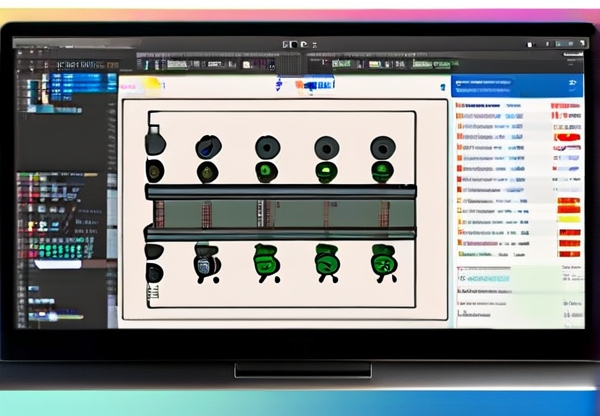Open the yellow-highlighted tab above canvas left

pyautogui.click(x=150, y=84)
